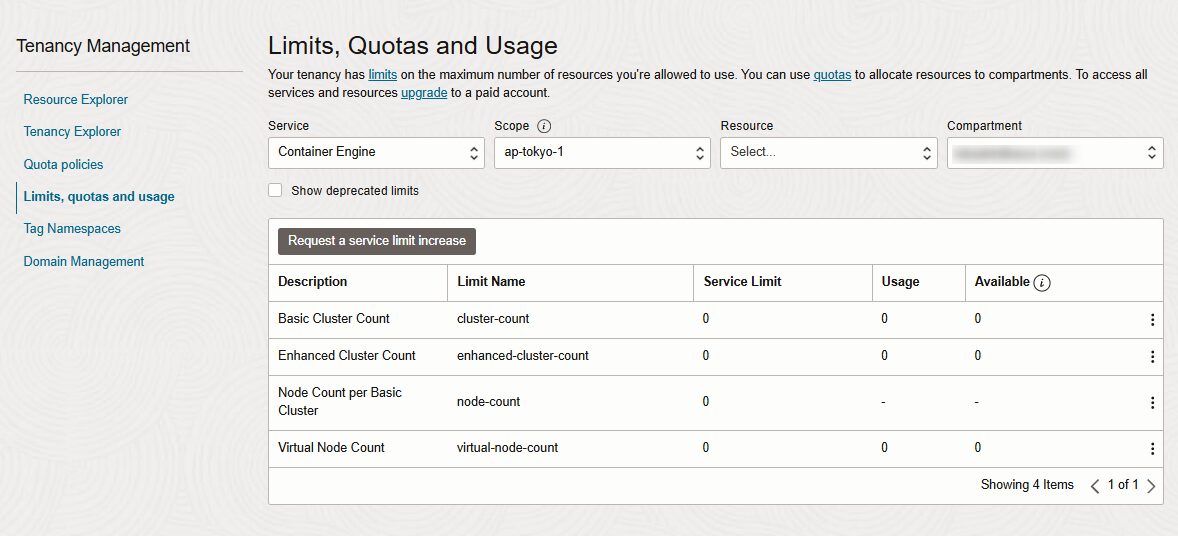Click Request a service limit increase button
1178x536 pixels.
pyautogui.click(x=377, y=241)
